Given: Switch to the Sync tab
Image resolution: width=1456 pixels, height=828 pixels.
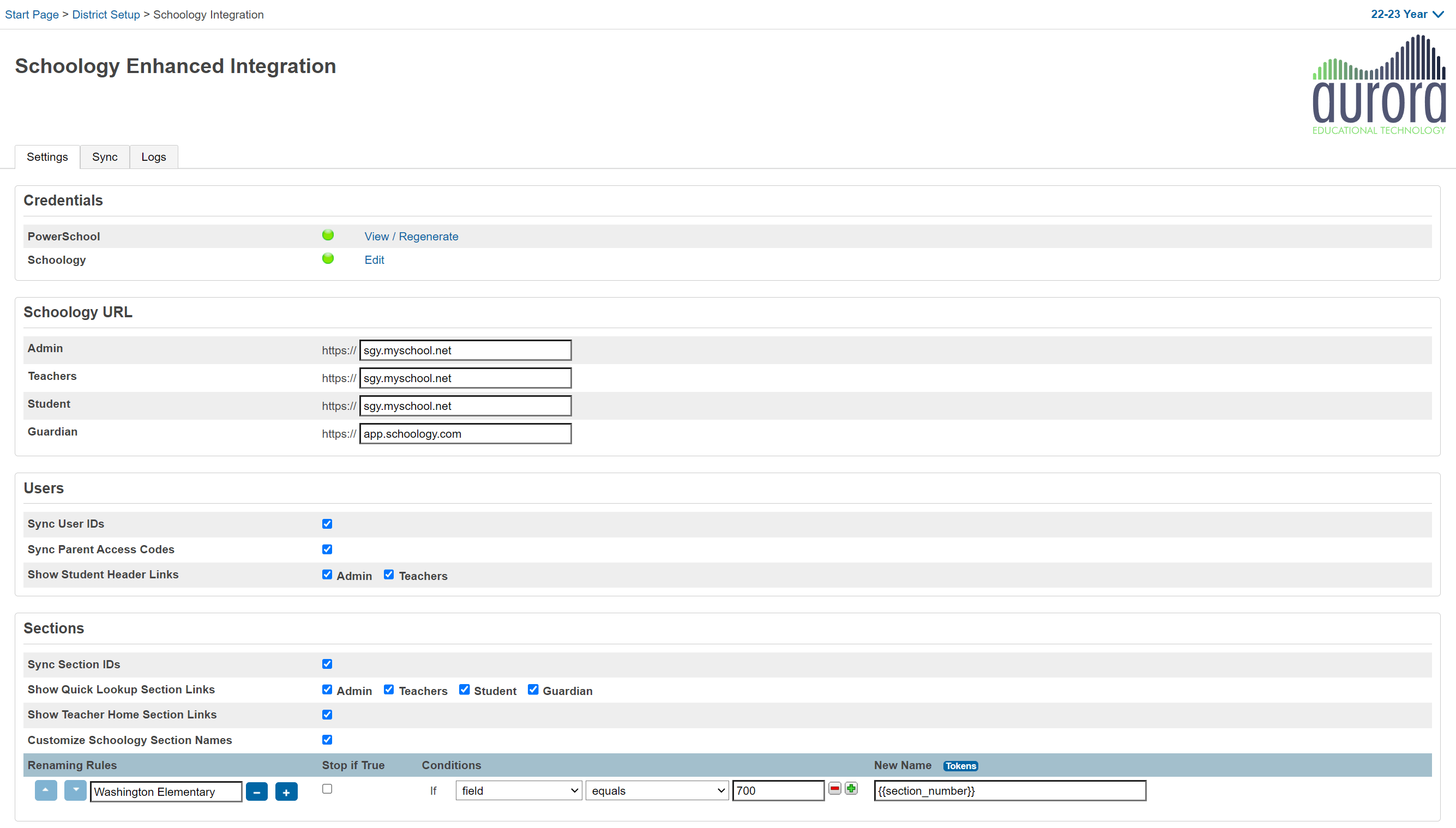Looking at the screenshot, I should pyautogui.click(x=105, y=157).
